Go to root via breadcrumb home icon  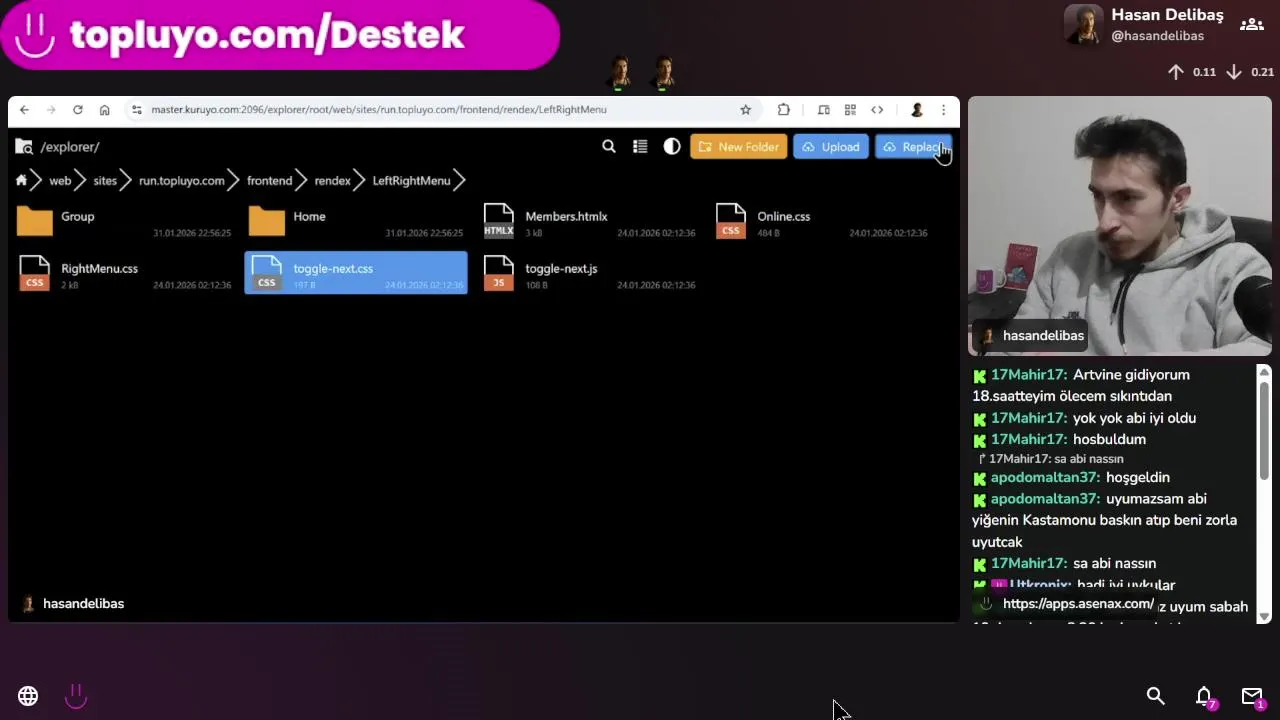pyautogui.click(x=21, y=181)
